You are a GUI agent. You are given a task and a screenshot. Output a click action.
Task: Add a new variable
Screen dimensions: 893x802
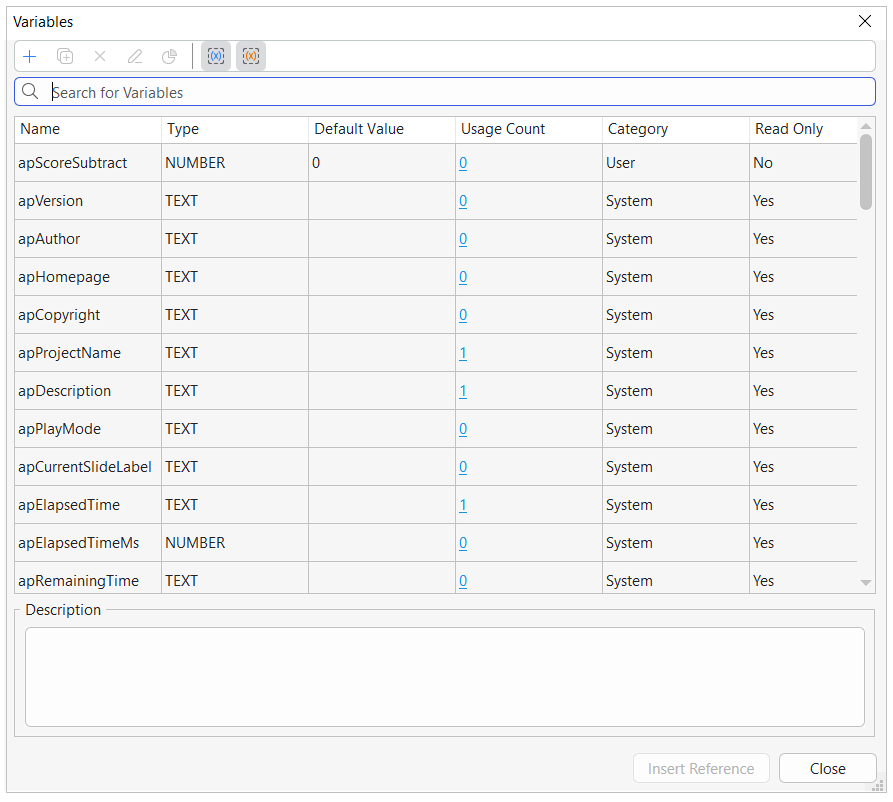tap(30, 56)
